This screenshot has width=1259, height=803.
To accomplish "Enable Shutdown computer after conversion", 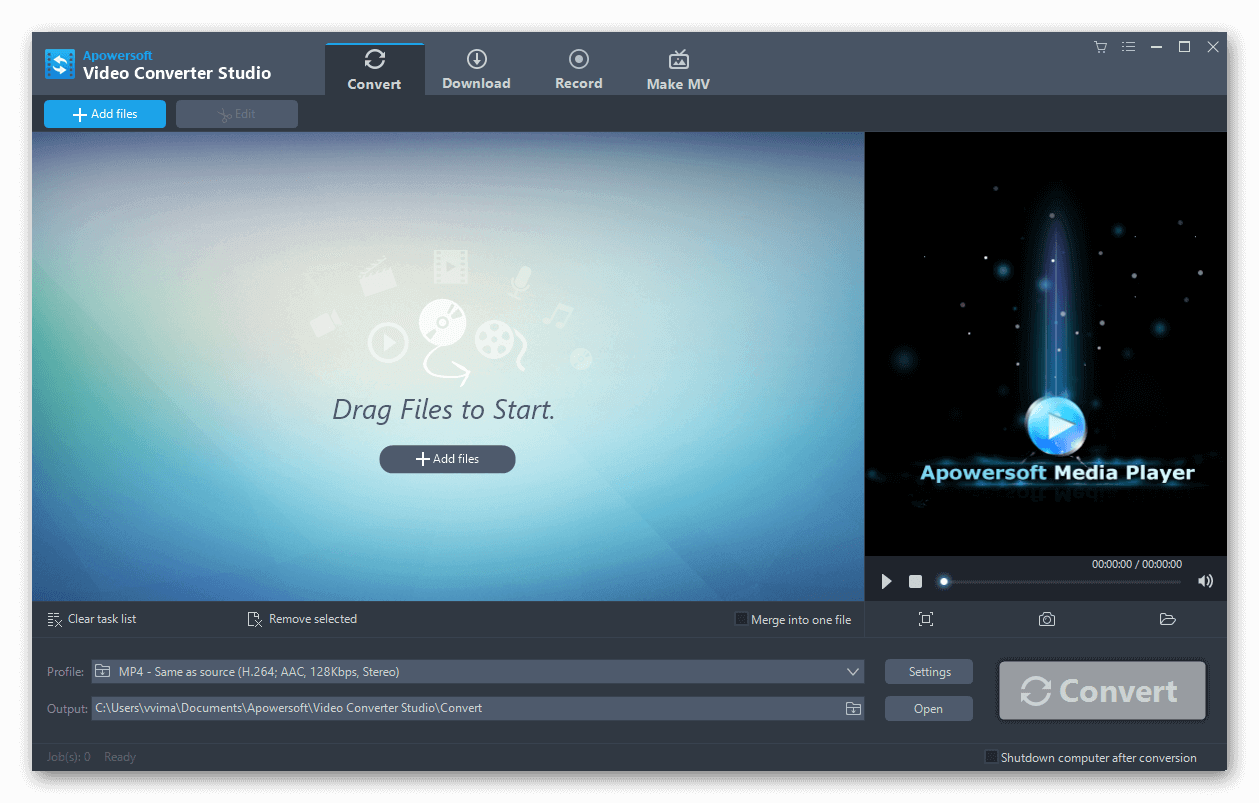I will click(991, 757).
